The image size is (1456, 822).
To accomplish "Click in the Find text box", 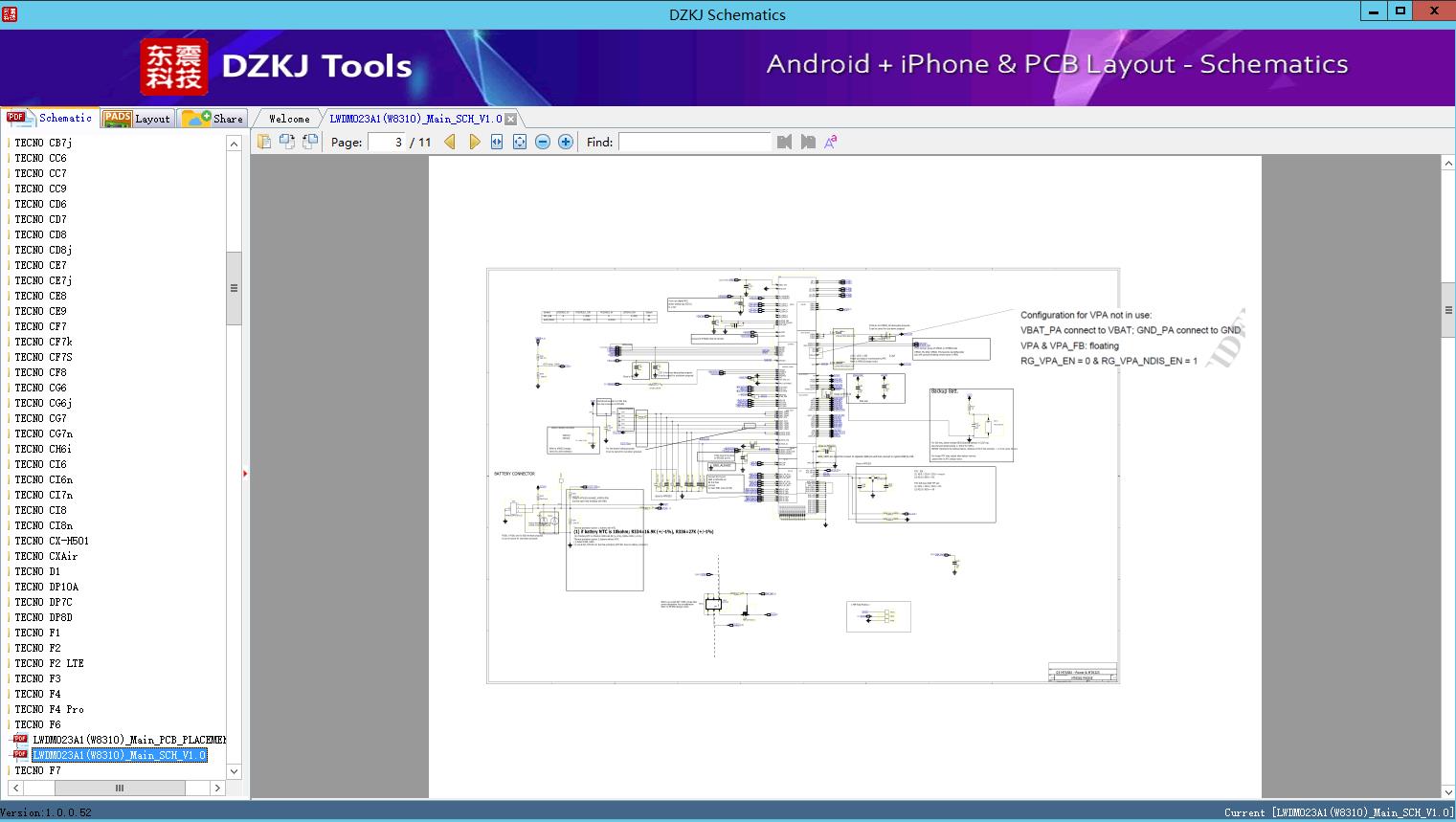I will [x=694, y=142].
